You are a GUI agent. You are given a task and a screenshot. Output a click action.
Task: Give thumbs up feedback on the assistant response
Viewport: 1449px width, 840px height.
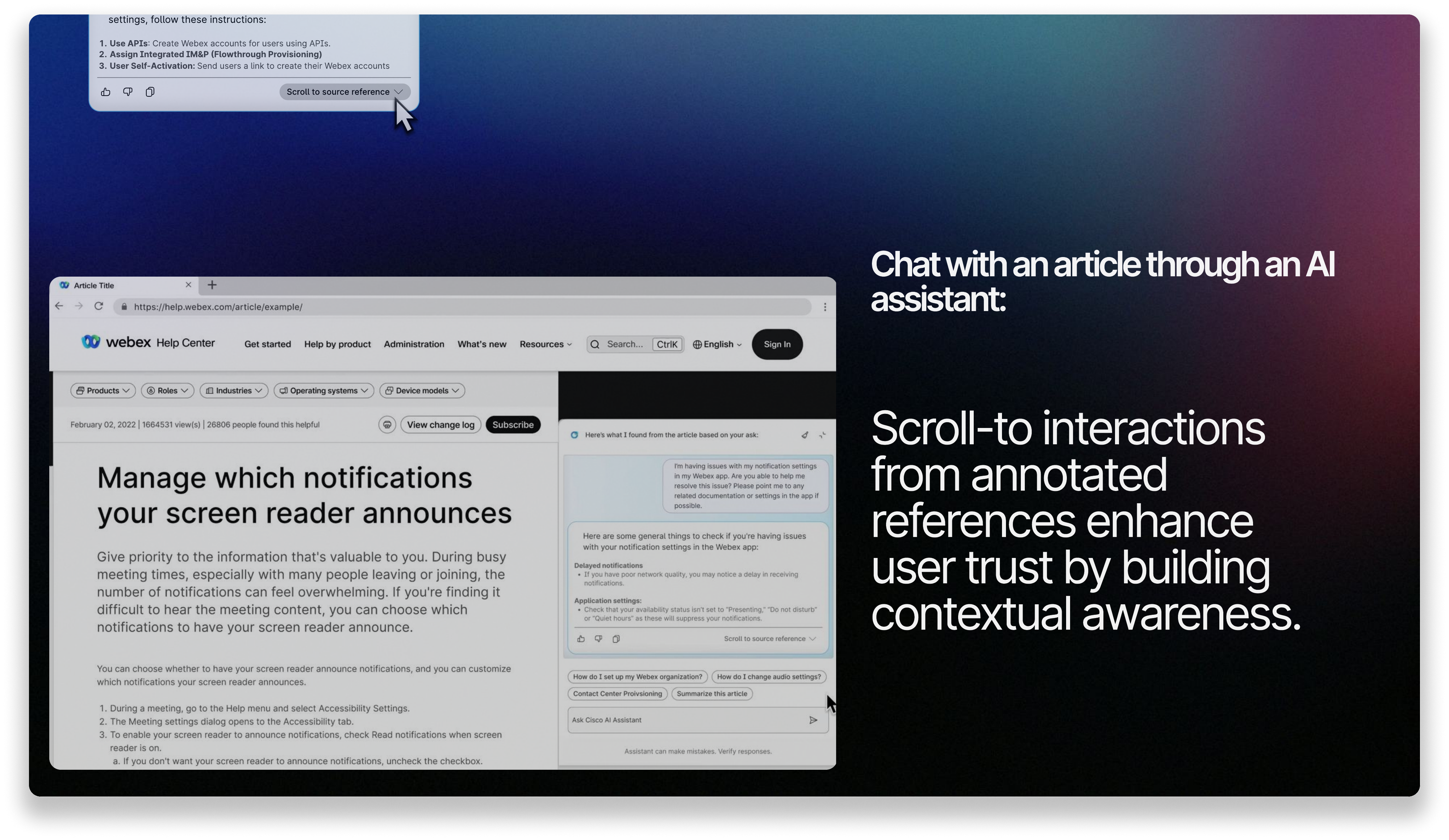point(580,639)
